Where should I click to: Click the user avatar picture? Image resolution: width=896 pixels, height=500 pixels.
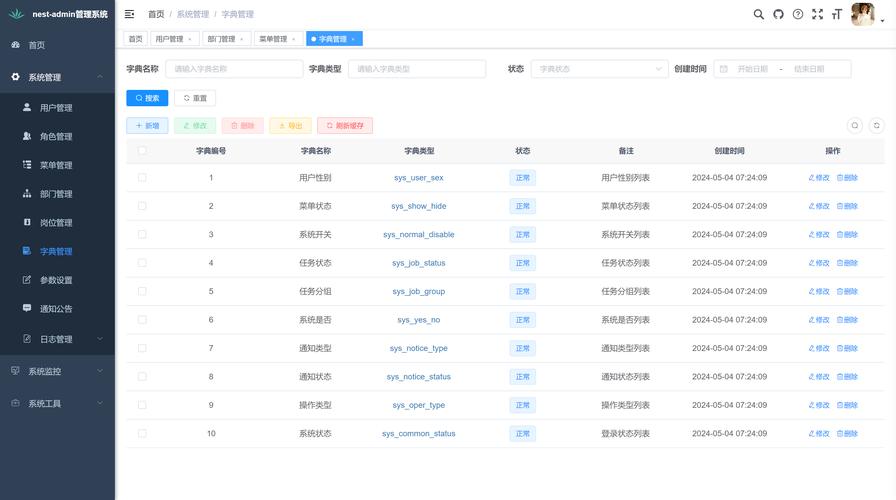862,14
